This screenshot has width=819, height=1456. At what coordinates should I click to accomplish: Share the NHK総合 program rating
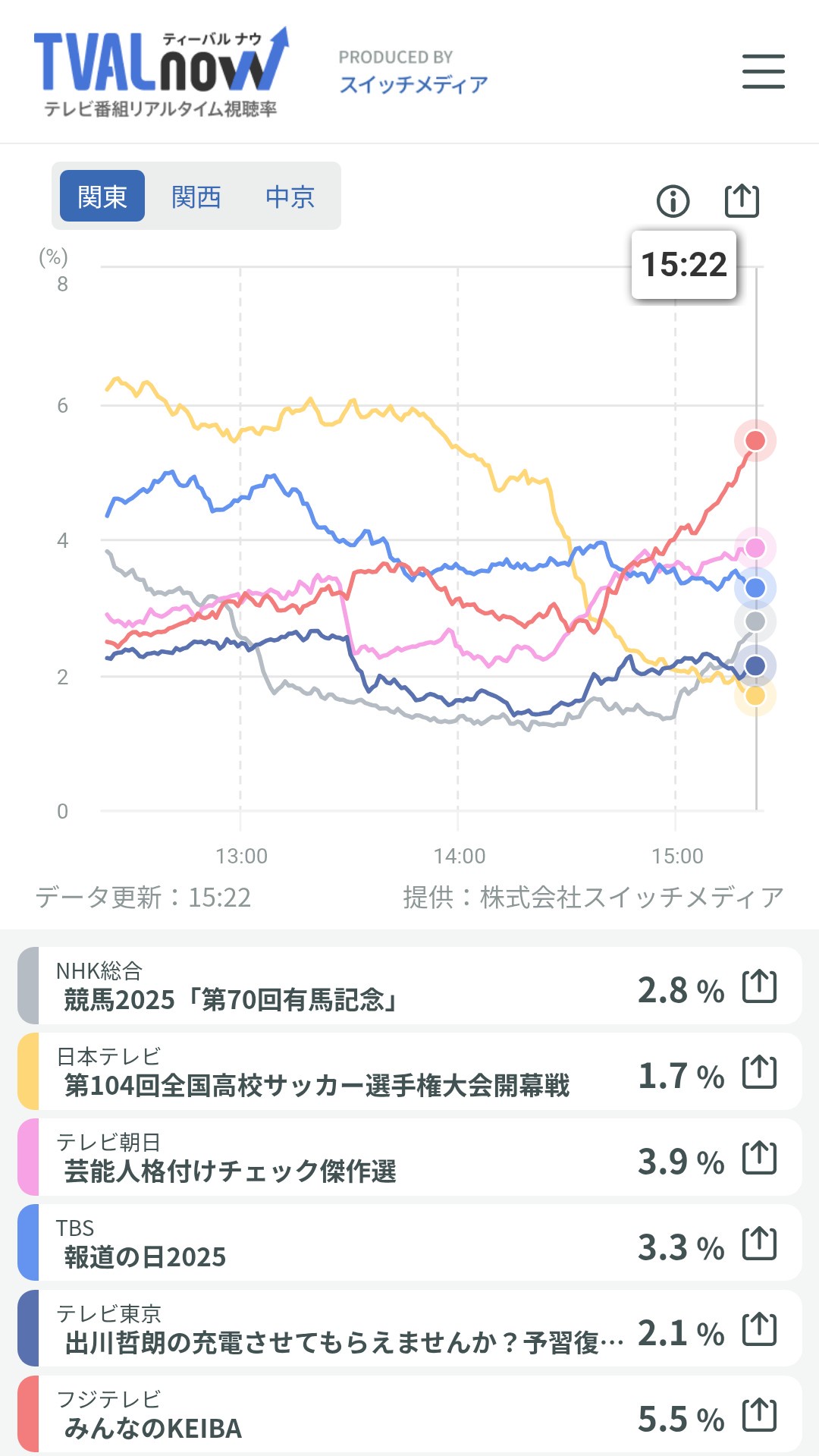pyautogui.click(x=759, y=986)
